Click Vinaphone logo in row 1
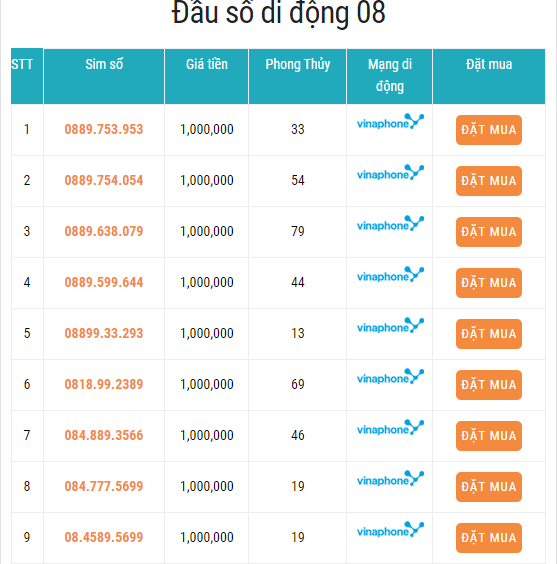Viewport: 557px width, 564px height. (390, 122)
